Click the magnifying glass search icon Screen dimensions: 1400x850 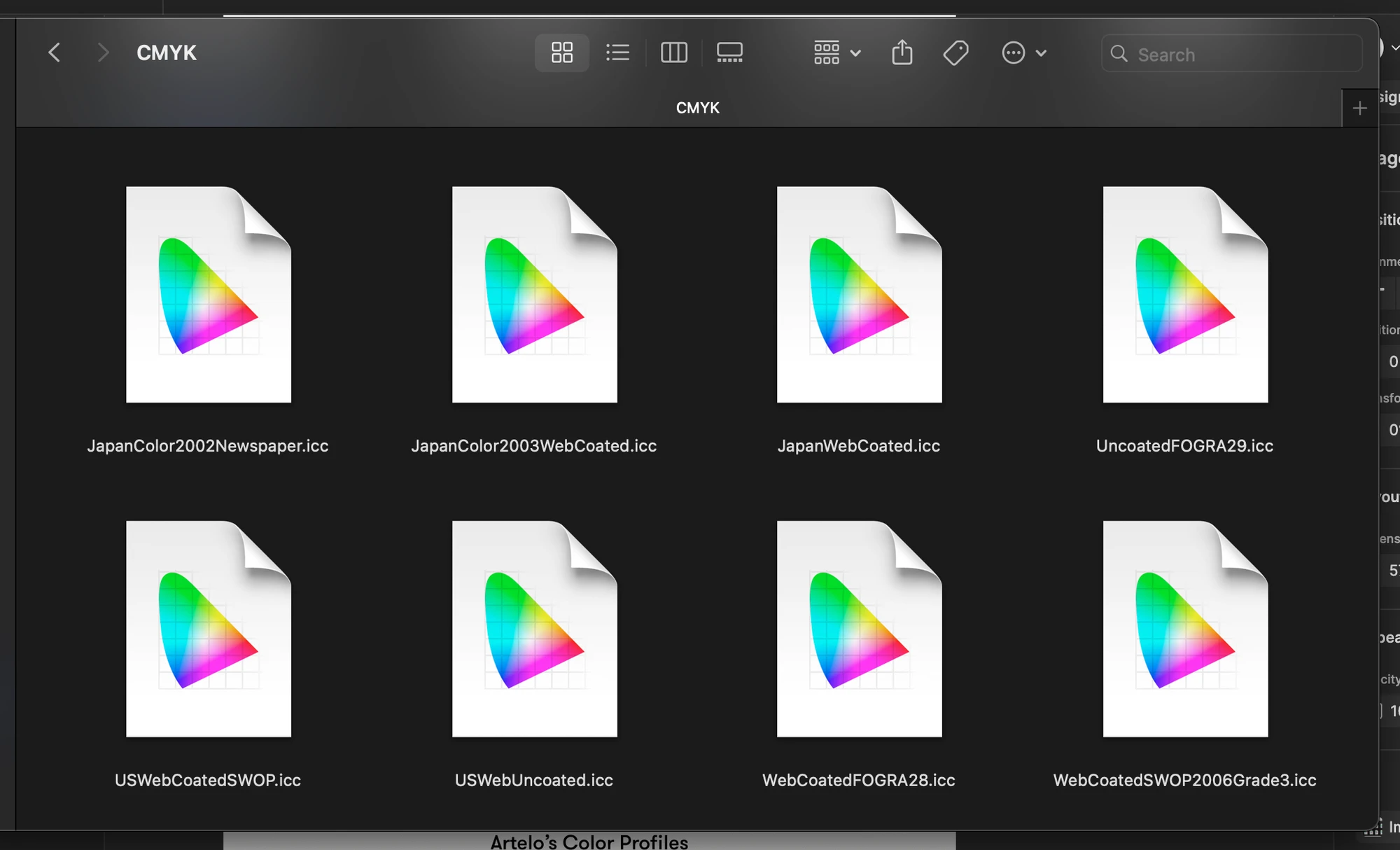click(1119, 54)
